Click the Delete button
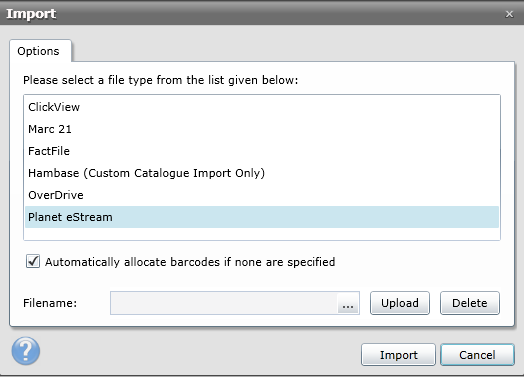The width and height of the screenshot is (524, 377). click(470, 303)
